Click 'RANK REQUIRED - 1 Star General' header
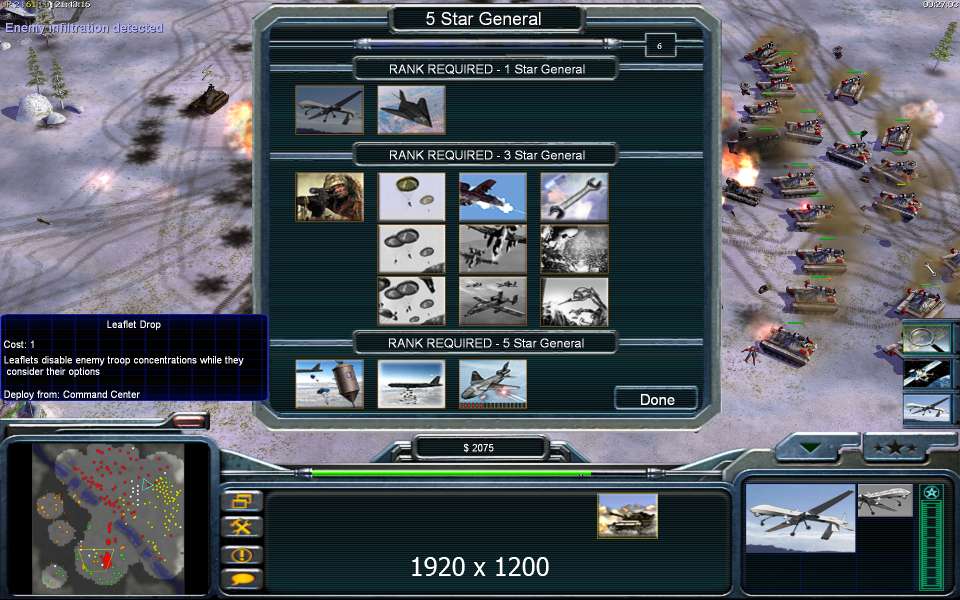The image size is (960, 600). [487, 69]
